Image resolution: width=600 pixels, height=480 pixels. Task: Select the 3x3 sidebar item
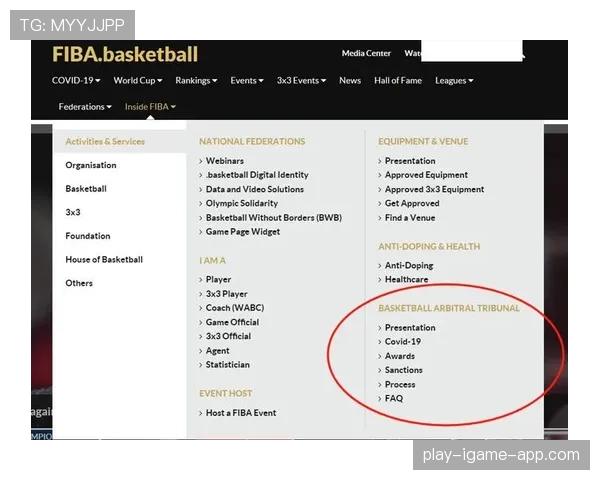(73, 212)
